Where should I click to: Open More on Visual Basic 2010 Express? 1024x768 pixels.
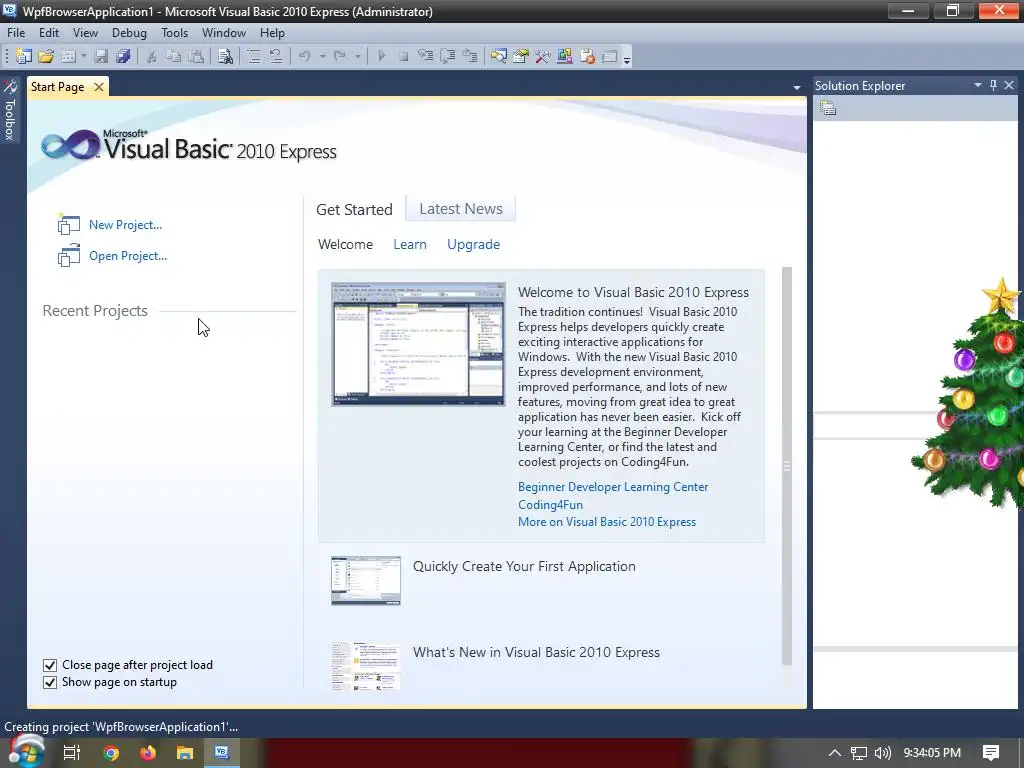coord(607,522)
